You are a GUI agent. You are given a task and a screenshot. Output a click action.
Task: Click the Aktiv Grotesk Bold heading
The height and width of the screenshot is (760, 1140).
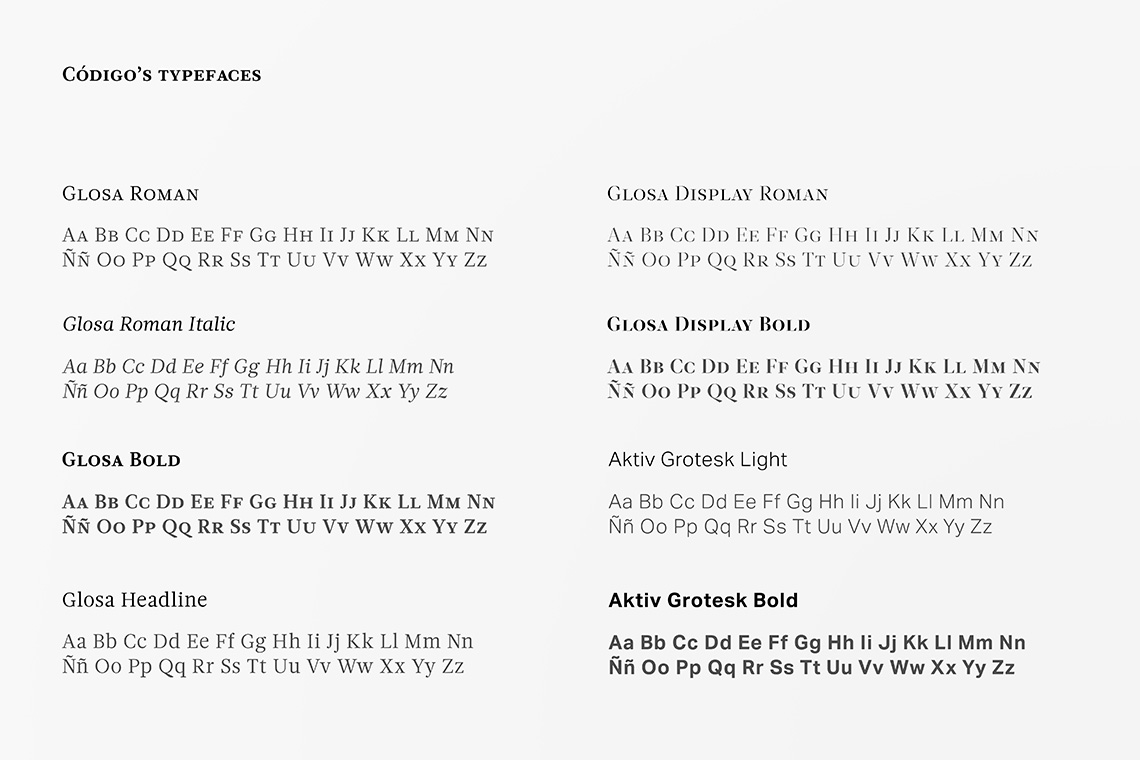703,600
